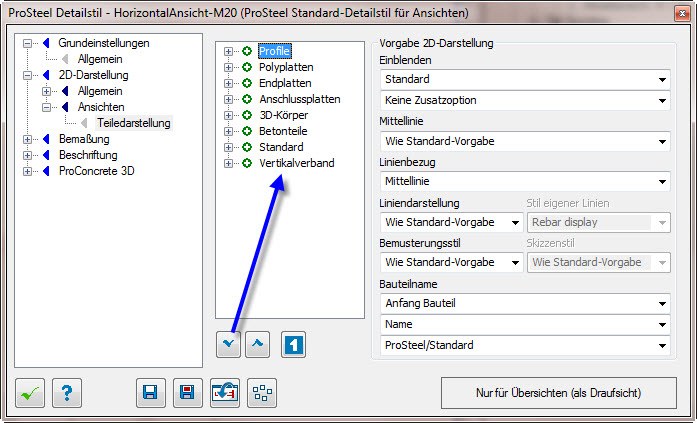Click the green checkmark OK button
The width and height of the screenshot is (697, 423).
click(30, 393)
